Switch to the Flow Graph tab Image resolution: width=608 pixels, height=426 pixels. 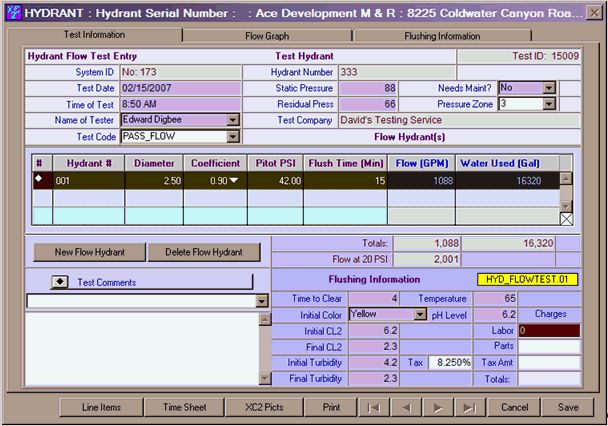pos(267,36)
